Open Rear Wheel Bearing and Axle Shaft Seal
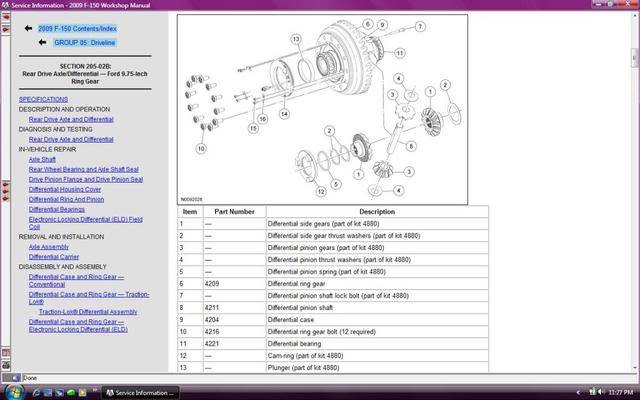This screenshot has width=640, height=400. click(x=84, y=169)
